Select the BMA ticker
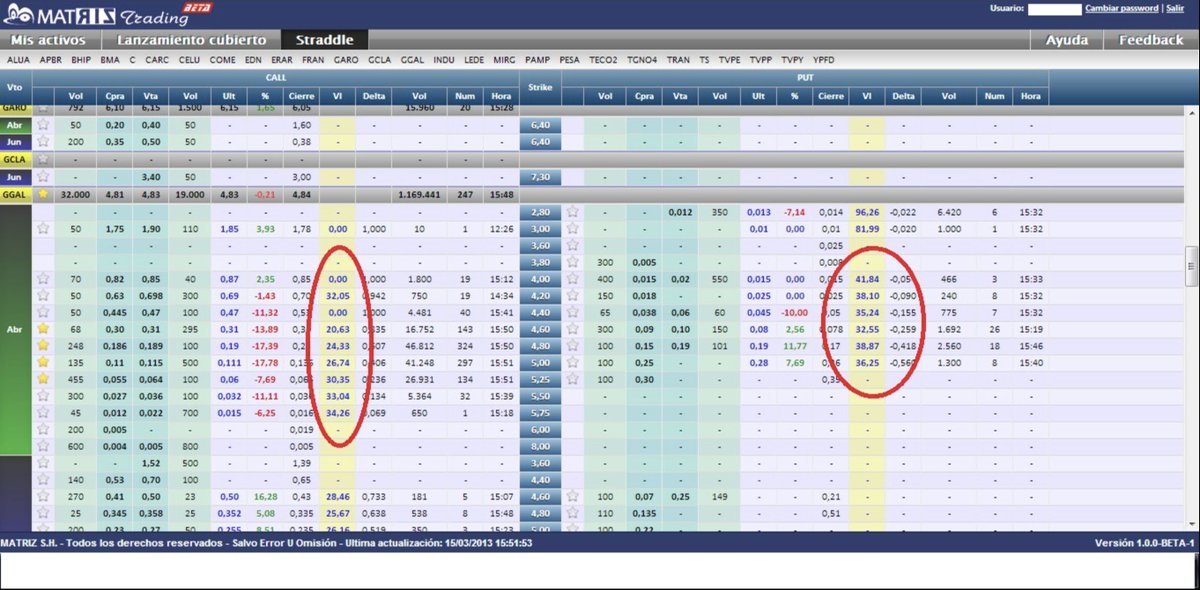 (110, 60)
